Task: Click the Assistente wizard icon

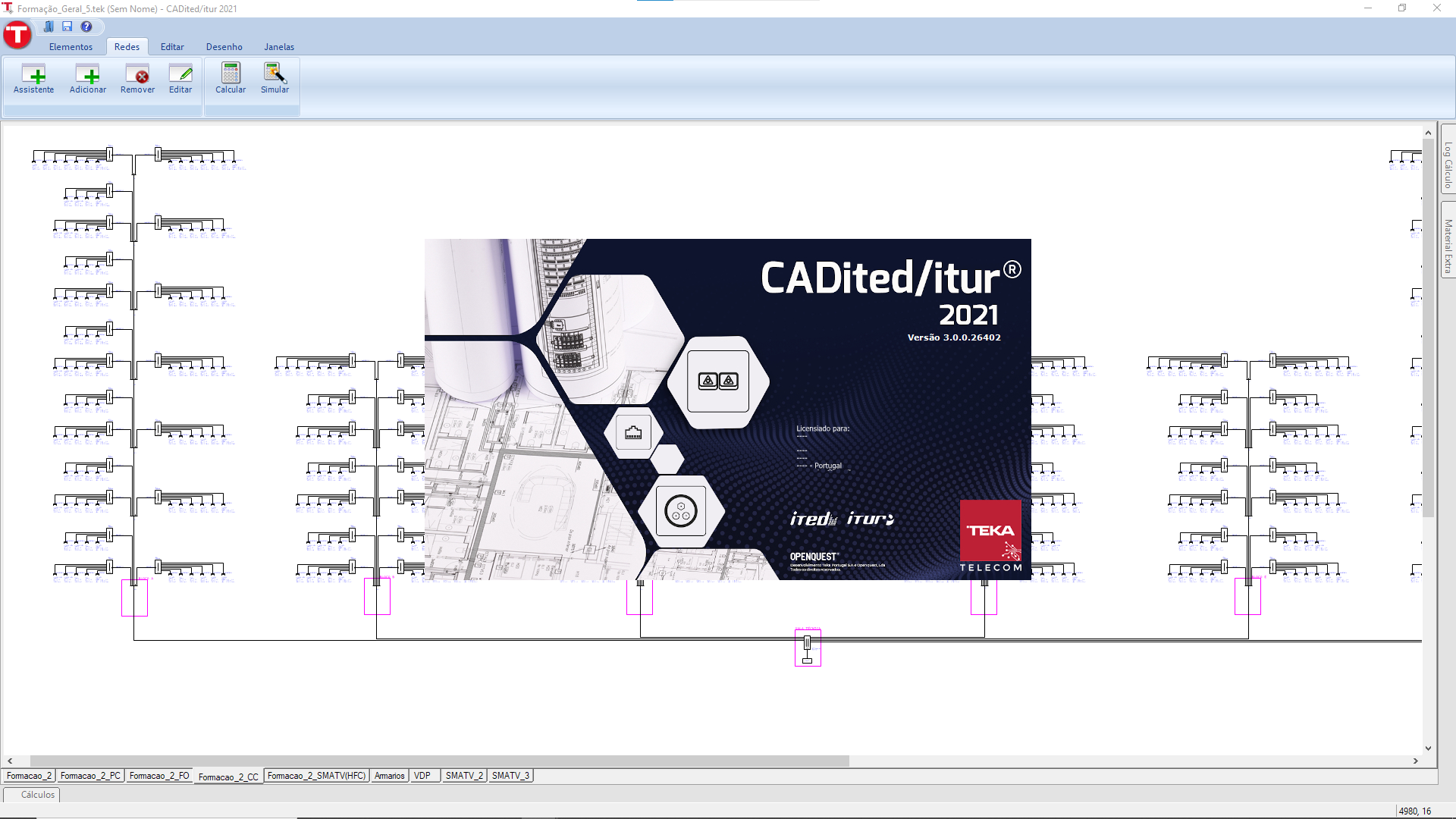Action: pos(33,79)
